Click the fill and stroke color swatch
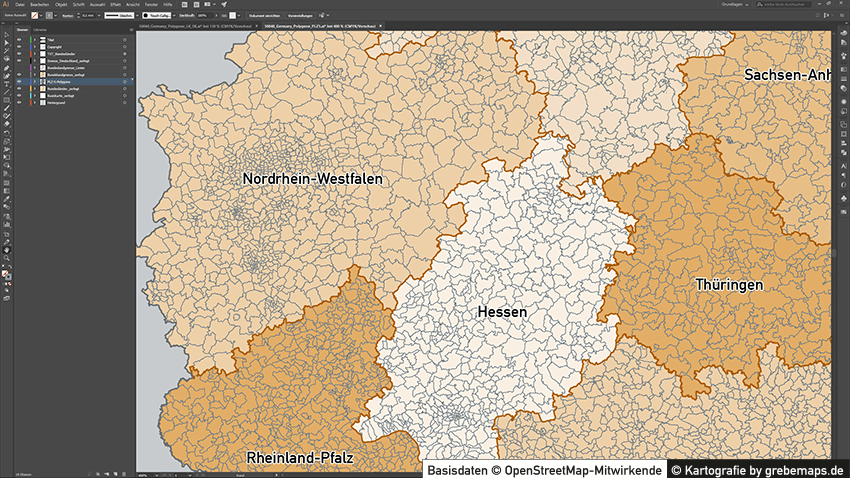Viewport: 850px width, 478px height. coord(7,272)
